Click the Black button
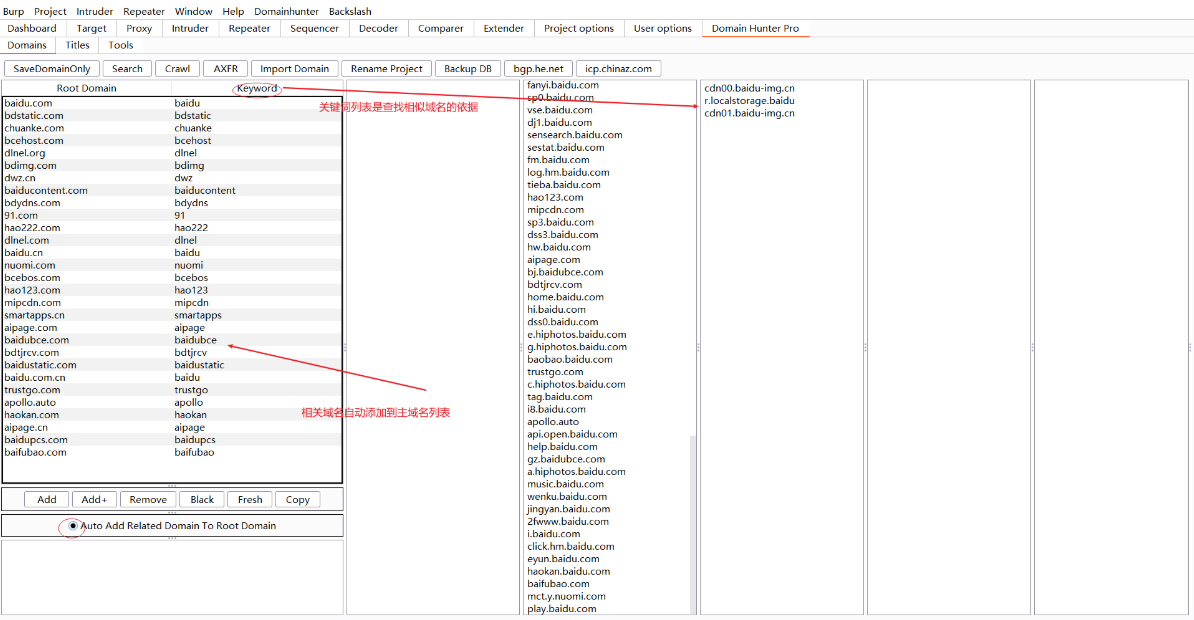The width and height of the screenshot is (1194, 620). [202, 500]
